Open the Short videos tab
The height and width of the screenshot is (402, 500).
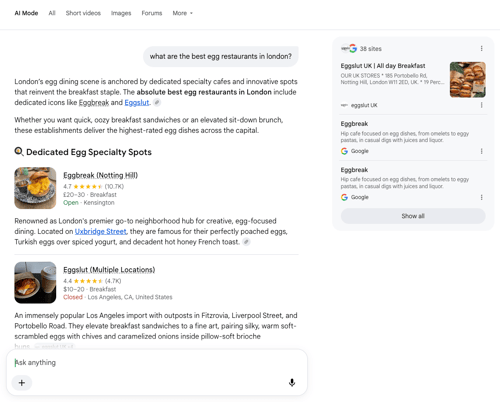tap(83, 13)
